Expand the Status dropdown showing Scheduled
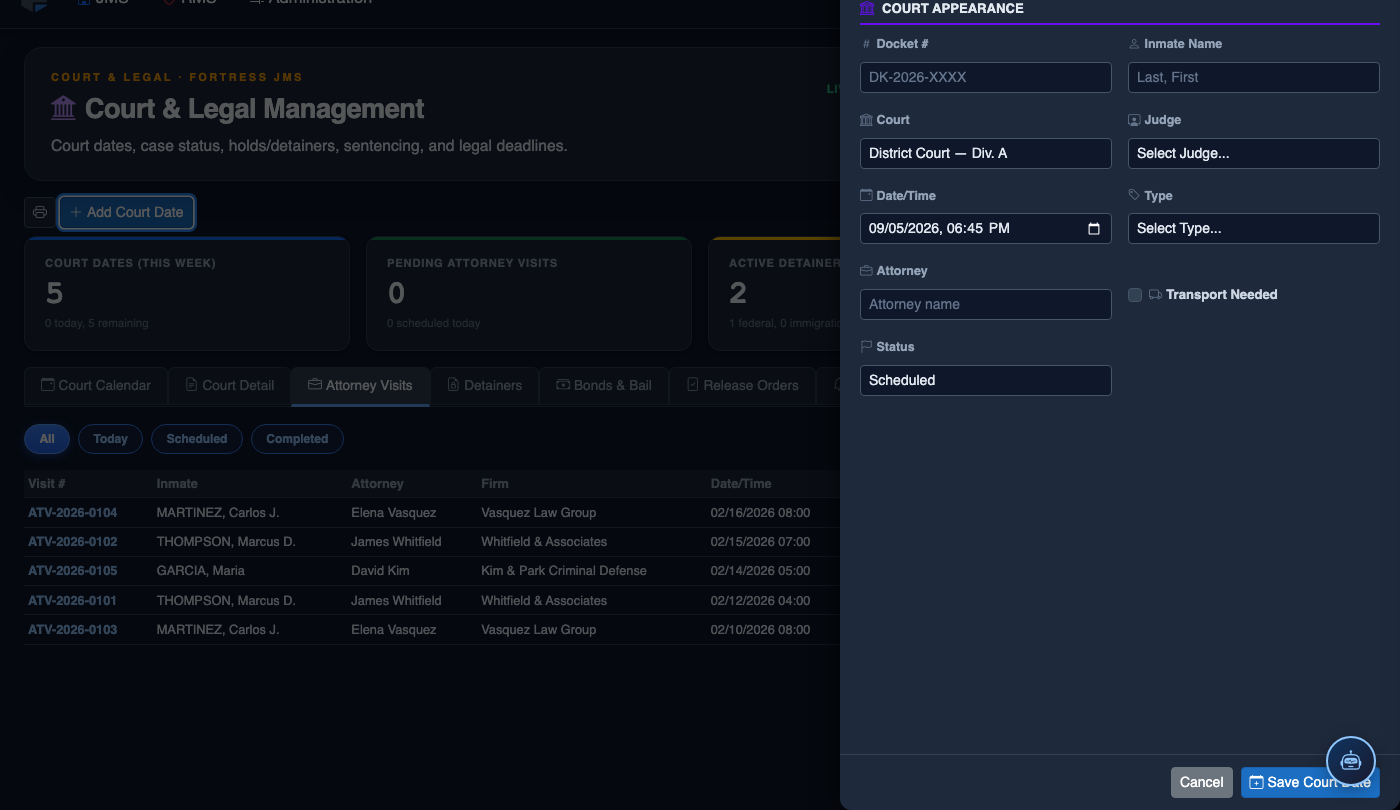The height and width of the screenshot is (810, 1400). (x=985, y=380)
